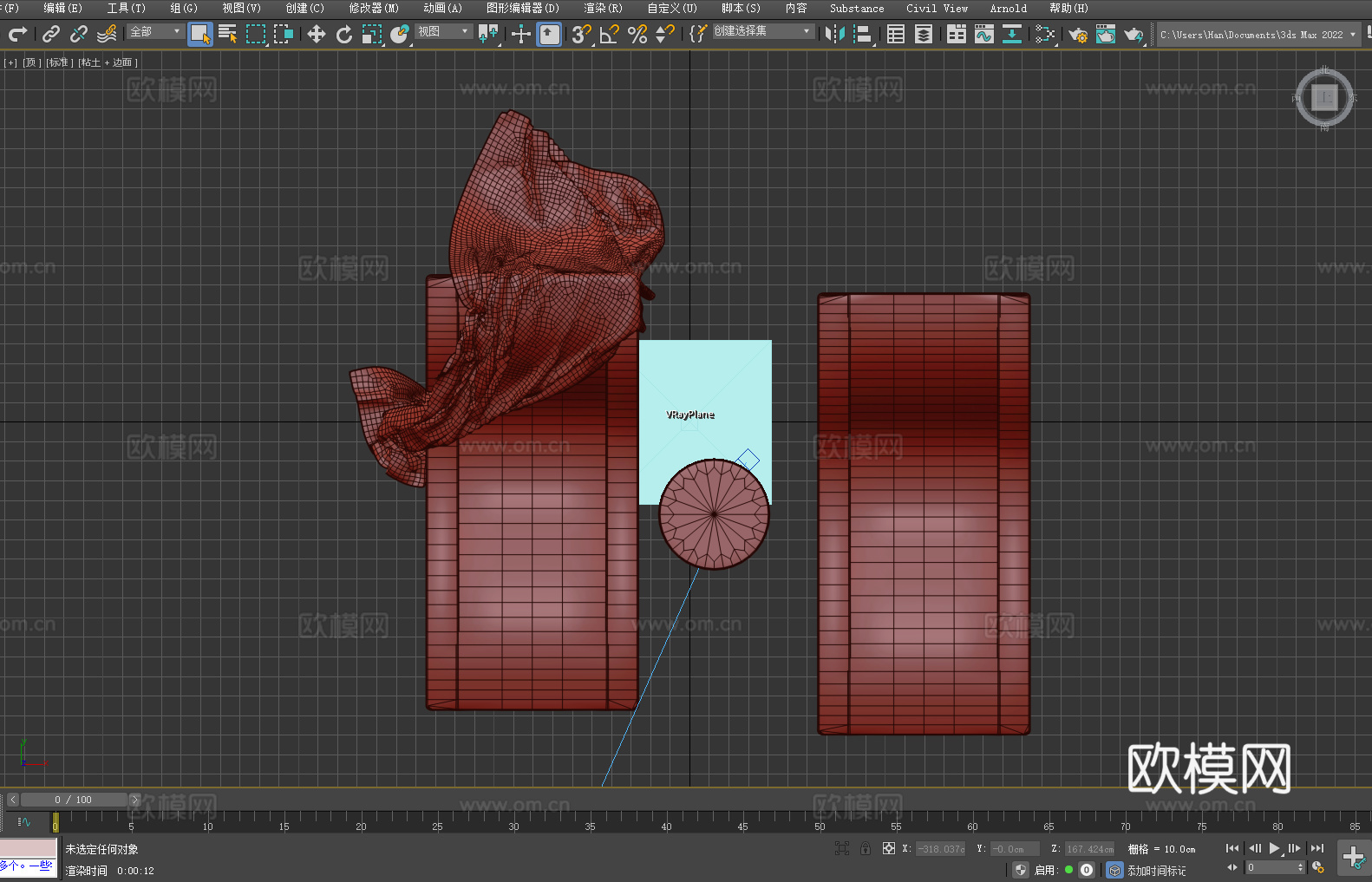This screenshot has height=882, width=1372.
Task: Toggle the Spinner Snap button
Action: [x=665, y=34]
